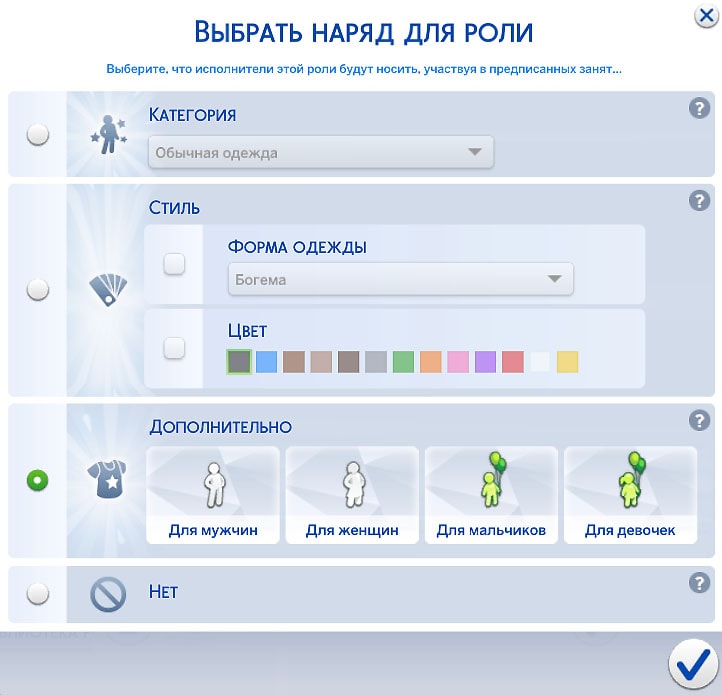The width and height of the screenshot is (722, 695).
Task: Close the outfit selection dialog
Action: tap(705, 15)
